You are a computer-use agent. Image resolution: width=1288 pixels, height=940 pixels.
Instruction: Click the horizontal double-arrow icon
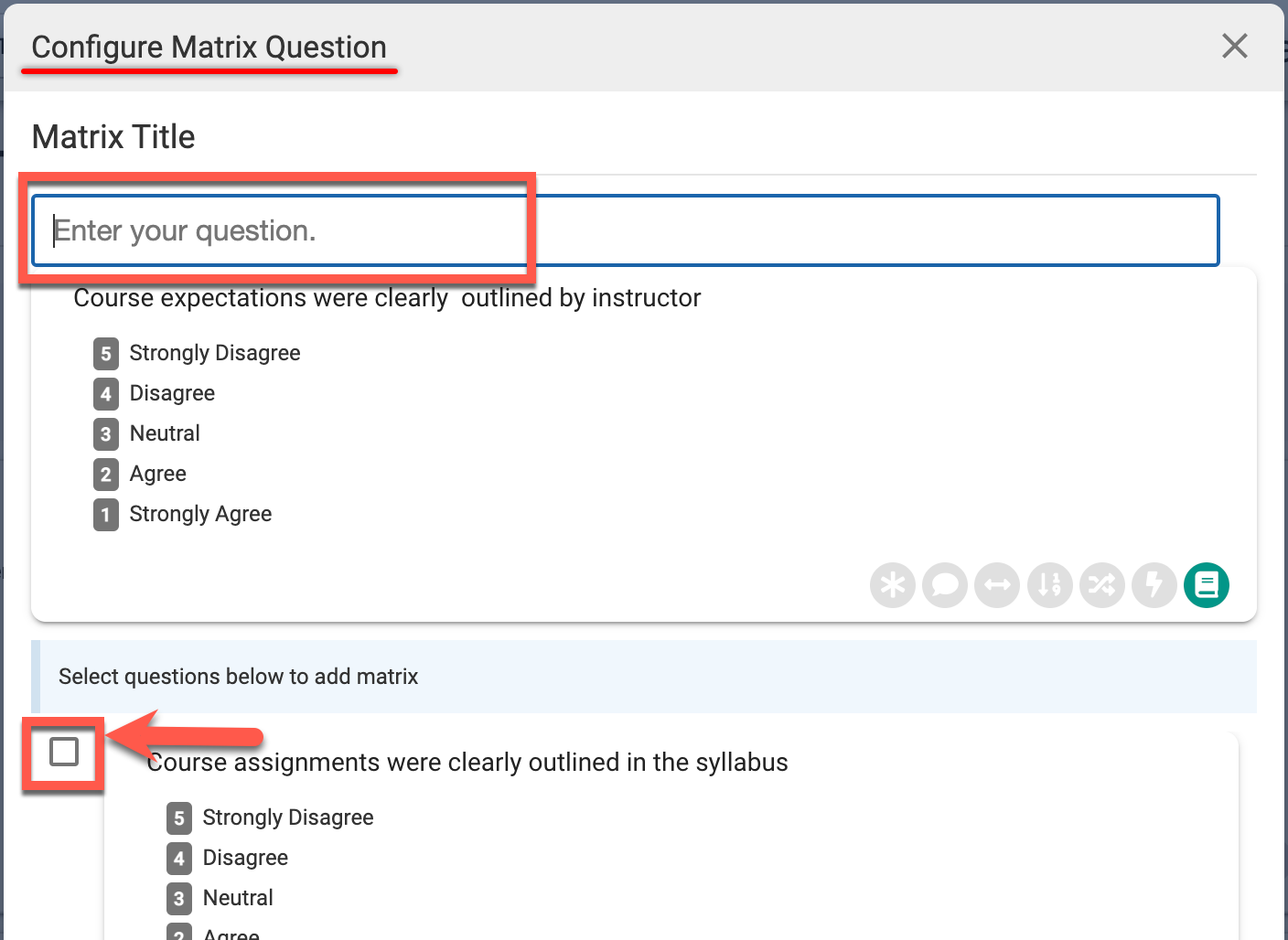point(997,585)
